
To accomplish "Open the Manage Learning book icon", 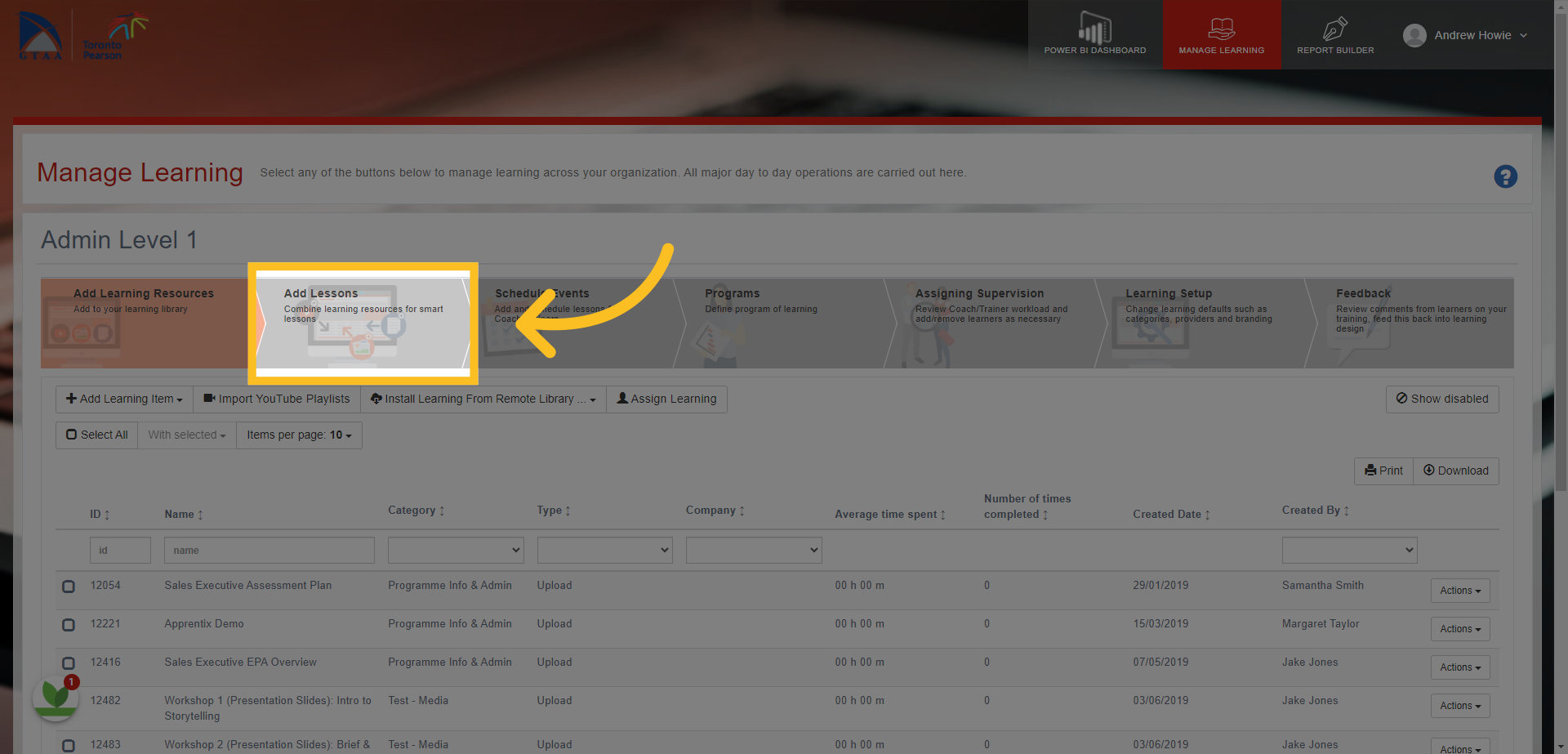I will [1221, 29].
